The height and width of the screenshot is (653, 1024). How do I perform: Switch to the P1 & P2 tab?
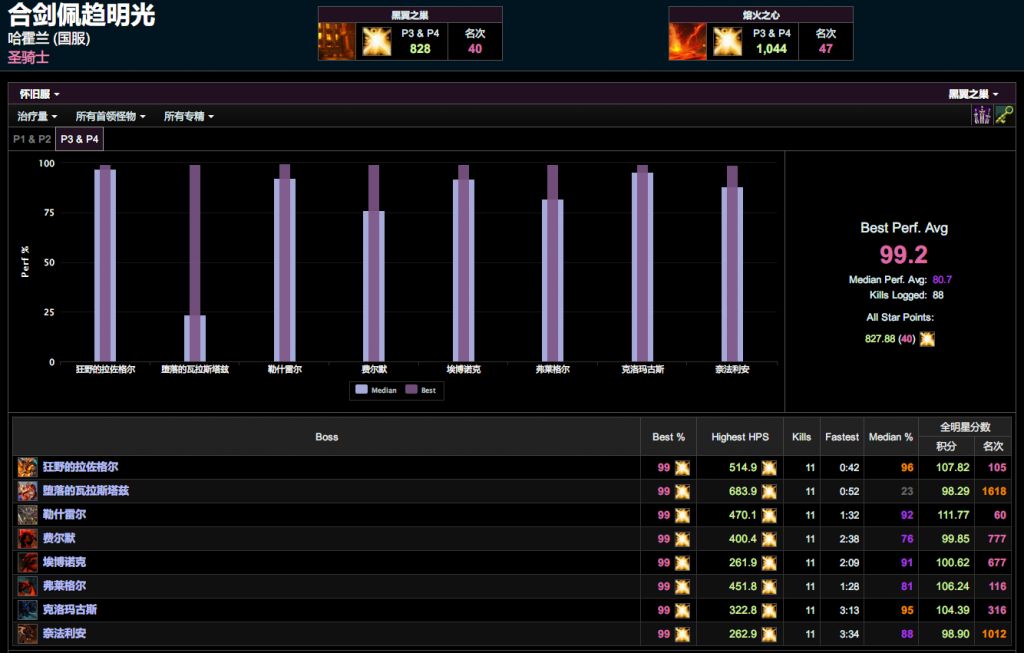[32, 139]
